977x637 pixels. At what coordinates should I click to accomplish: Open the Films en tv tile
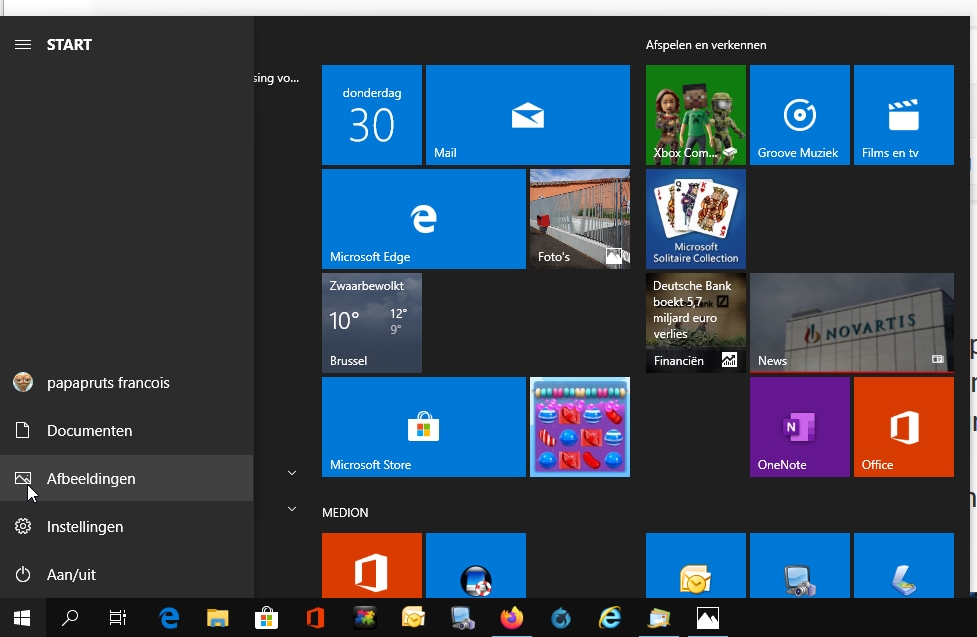[x=903, y=115]
